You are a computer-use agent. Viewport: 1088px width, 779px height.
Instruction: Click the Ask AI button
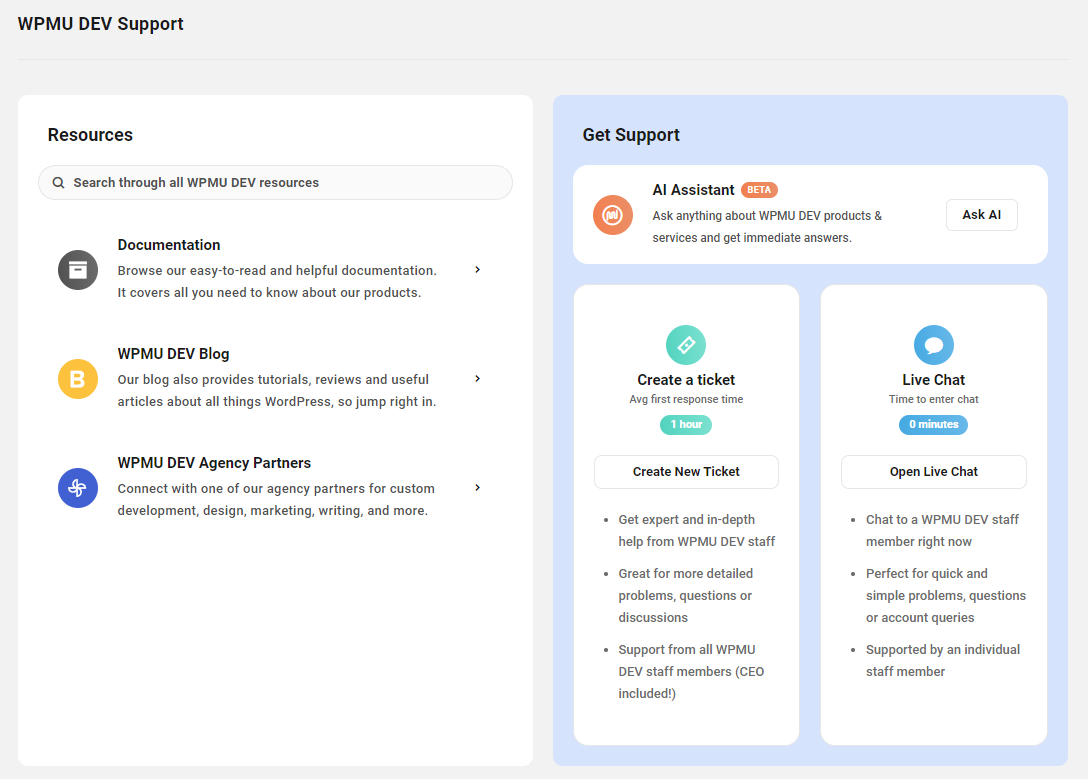pyautogui.click(x=981, y=214)
